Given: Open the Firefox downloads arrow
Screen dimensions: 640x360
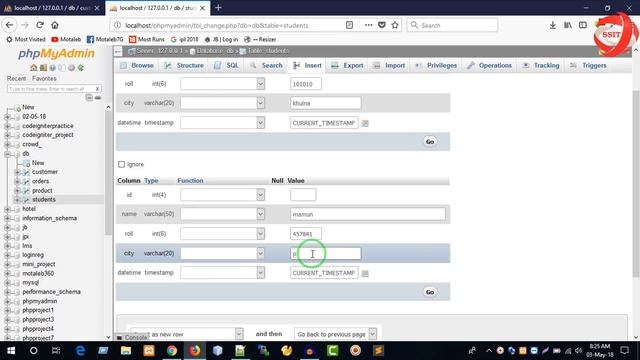Looking at the screenshot, I should click(x=553, y=25).
